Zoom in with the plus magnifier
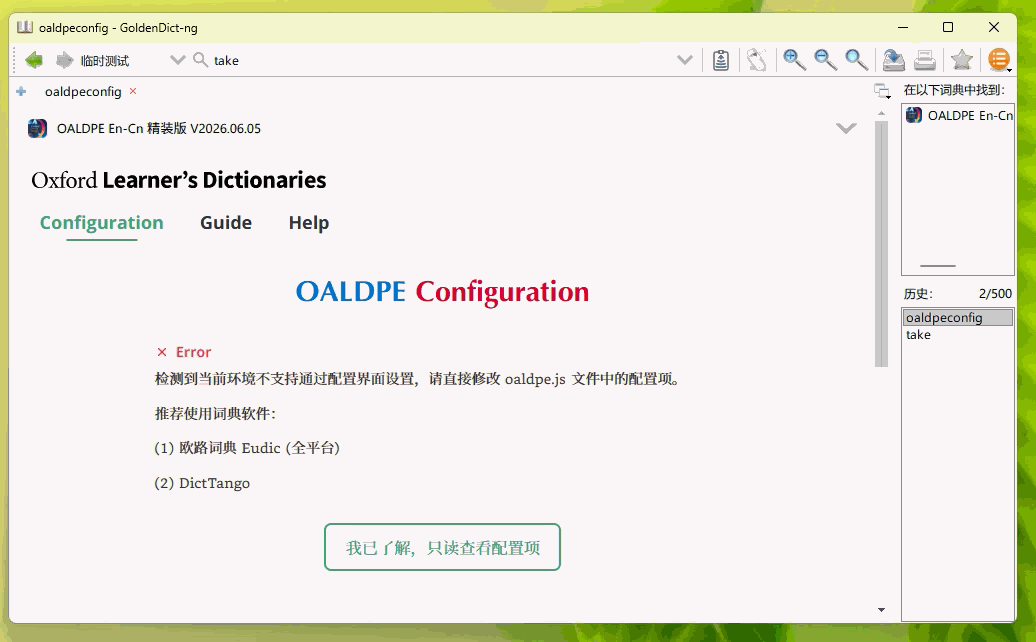The image size is (1036, 642). click(794, 60)
